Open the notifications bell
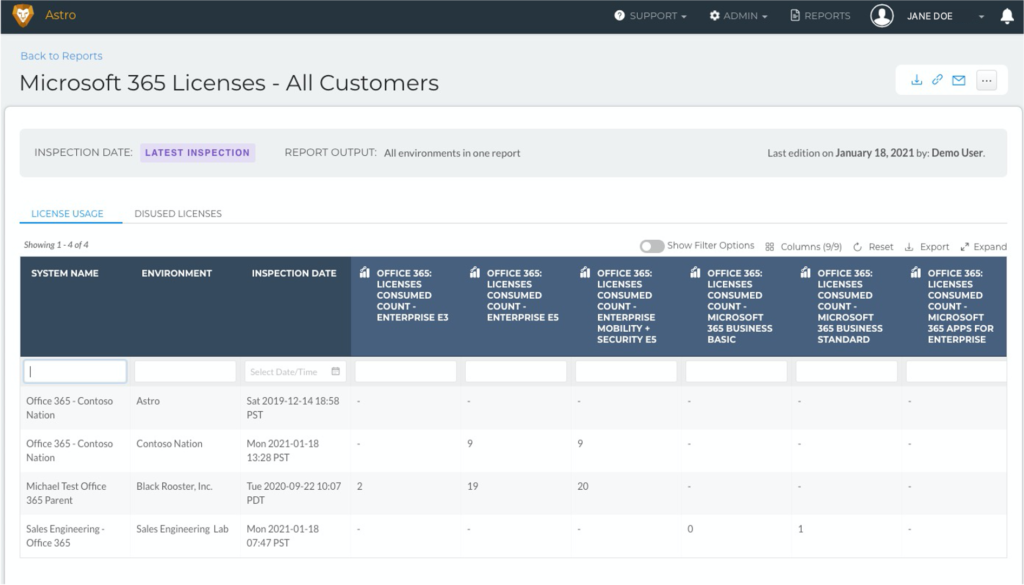This screenshot has width=1024, height=585. (x=1007, y=16)
